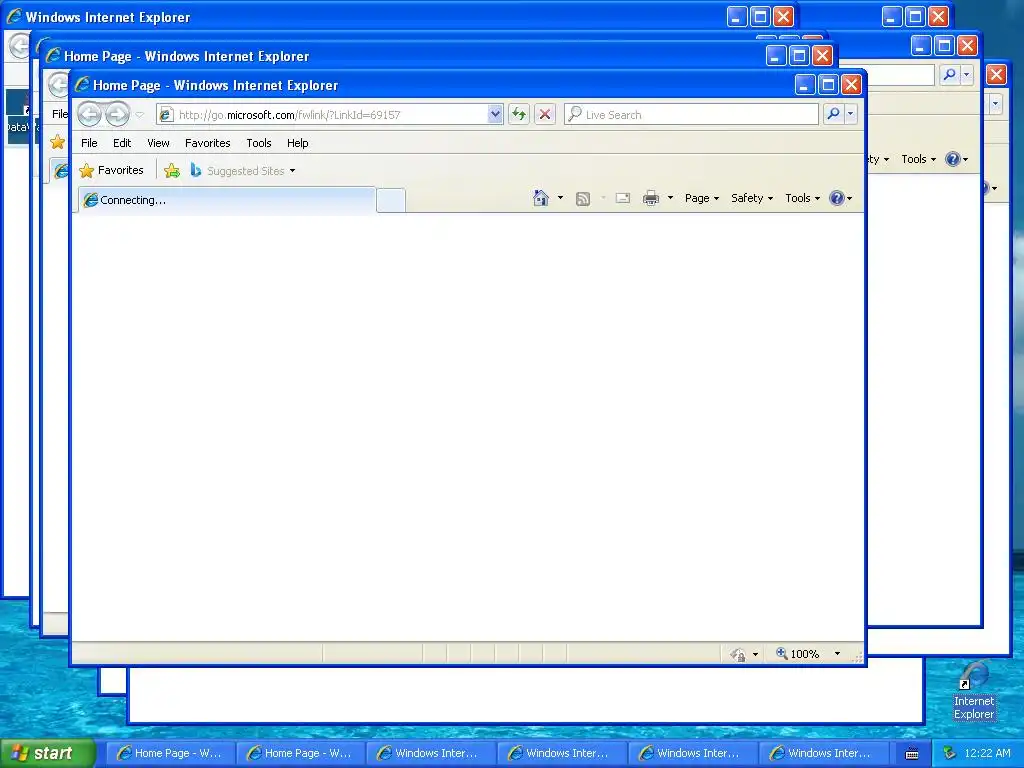The width and height of the screenshot is (1024, 768).
Task: Click the Read Mail envelope icon
Action: click(x=623, y=198)
